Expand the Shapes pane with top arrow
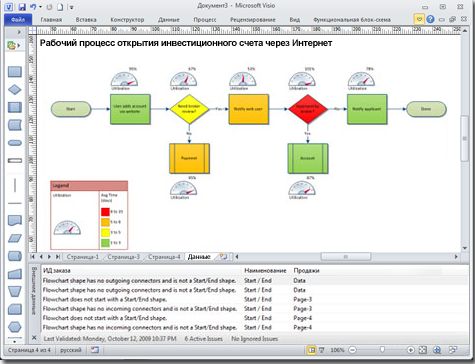Screen dimensions: 475x364 coord(19,32)
